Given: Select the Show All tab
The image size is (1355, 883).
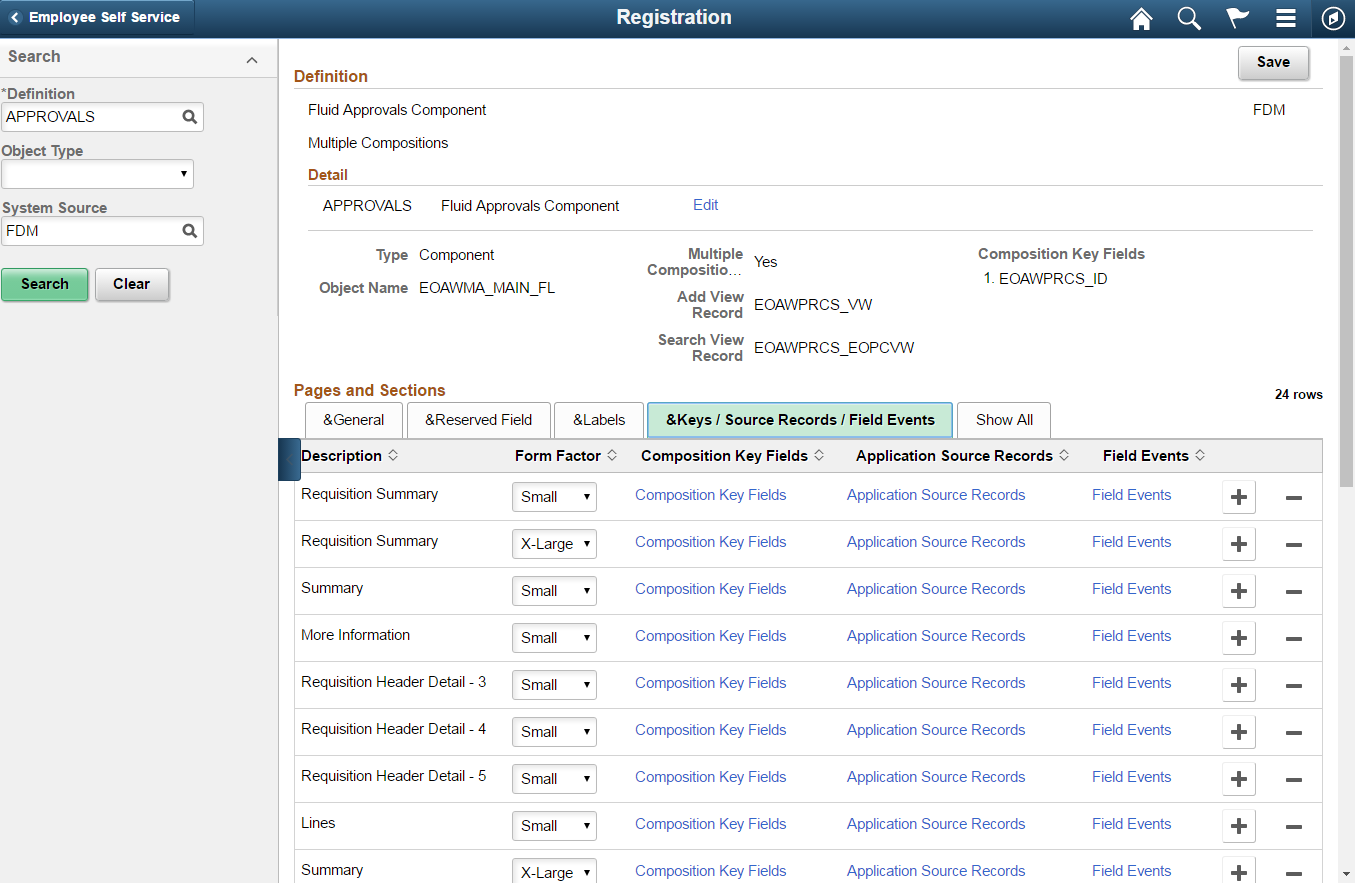Looking at the screenshot, I should (x=1003, y=420).
